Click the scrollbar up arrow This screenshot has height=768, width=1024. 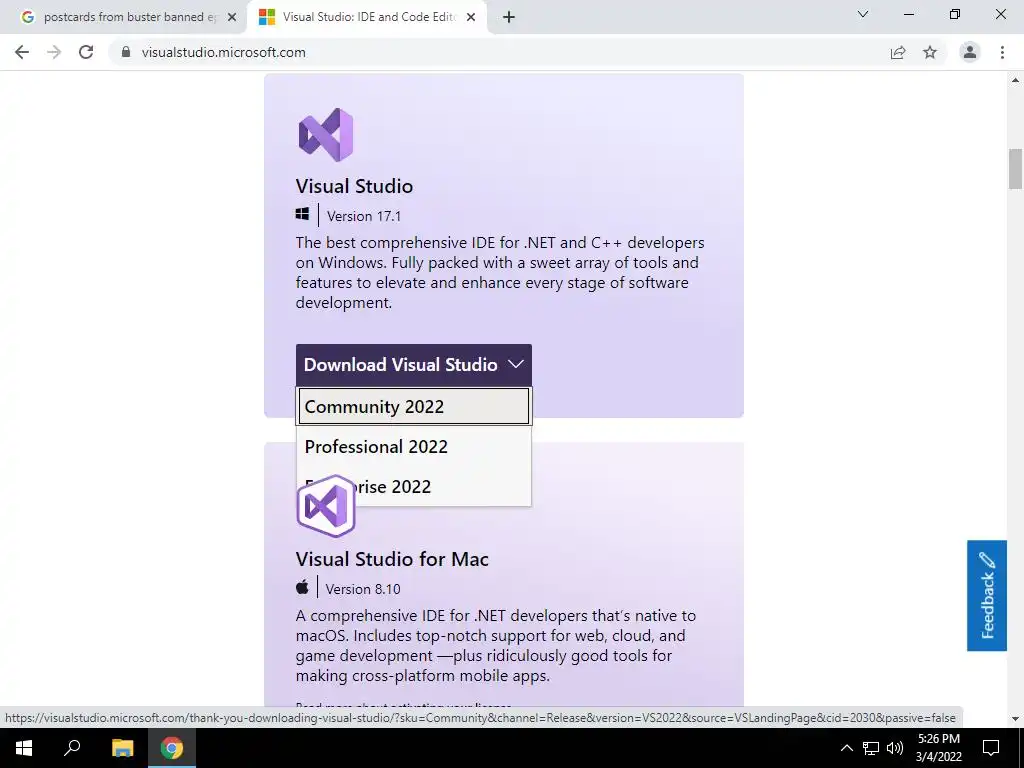point(1015,80)
